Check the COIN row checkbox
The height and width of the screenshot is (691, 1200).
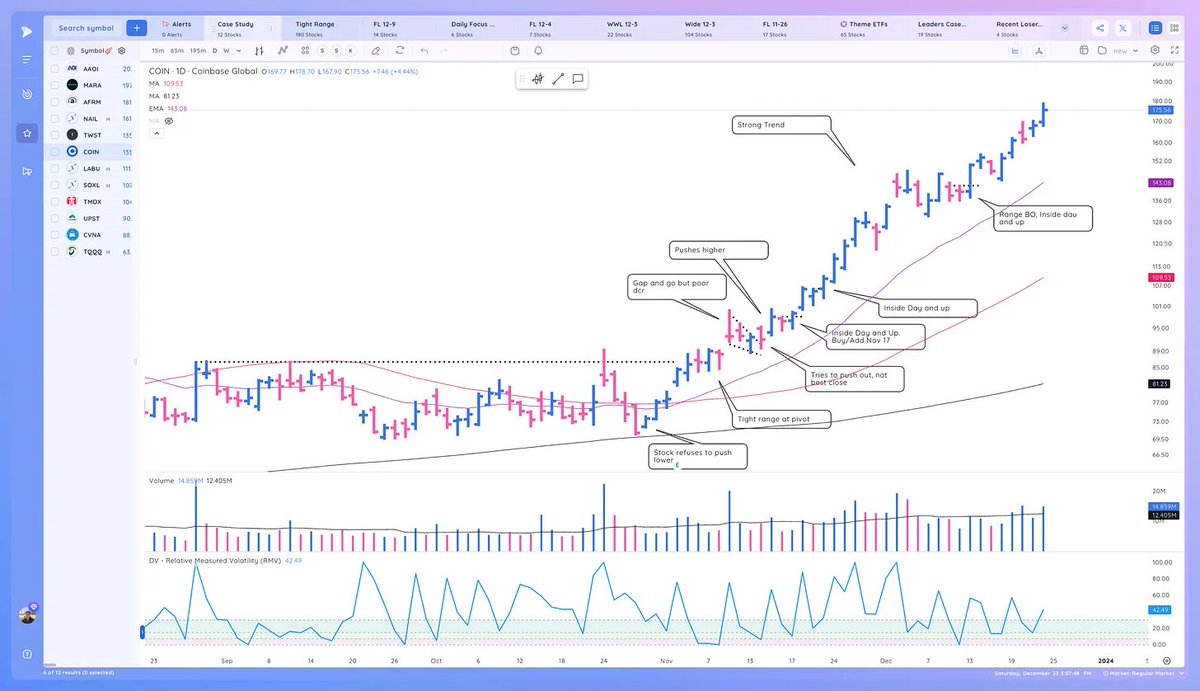click(56, 152)
